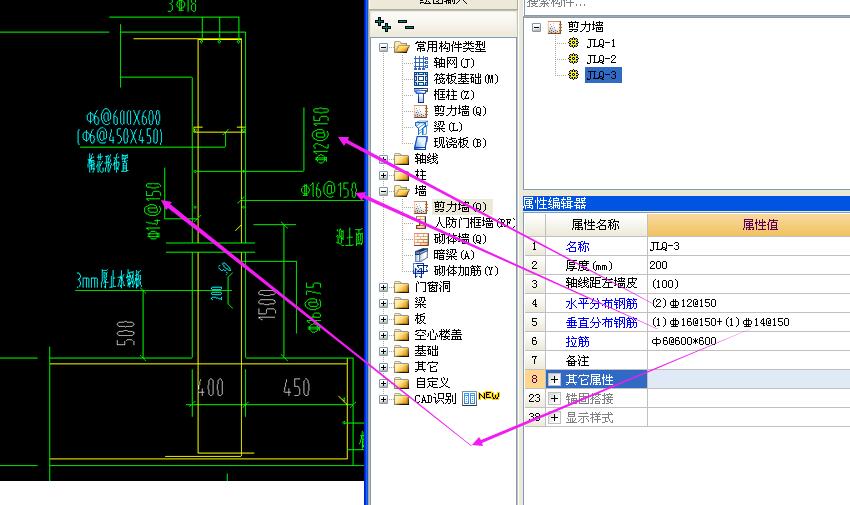Edit the 轴线距左墙皮 value (100)

pos(749,284)
